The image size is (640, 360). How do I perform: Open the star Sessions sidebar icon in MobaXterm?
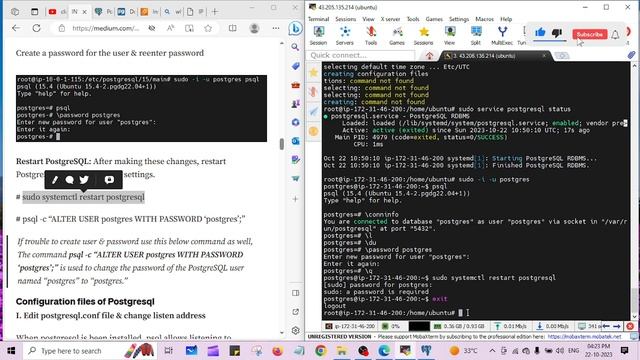tap(313, 73)
